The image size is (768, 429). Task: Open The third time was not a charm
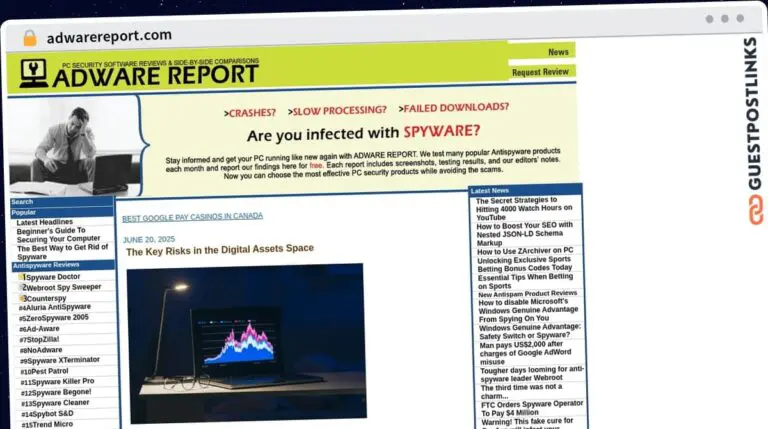coord(522,391)
